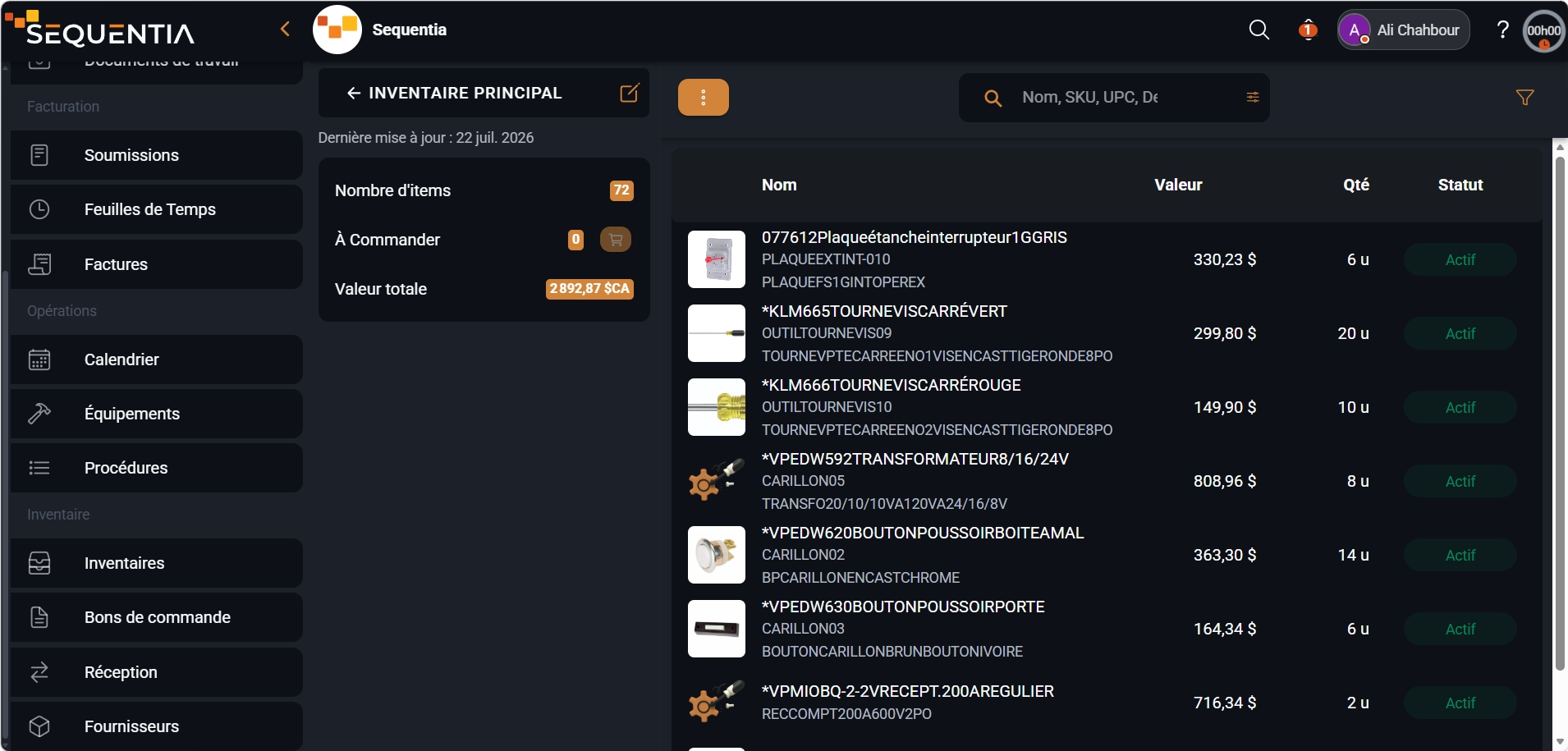Open thumbnail of Plaqueétancheinterrupteur item
This screenshot has height=751, width=1568.
pos(717,259)
